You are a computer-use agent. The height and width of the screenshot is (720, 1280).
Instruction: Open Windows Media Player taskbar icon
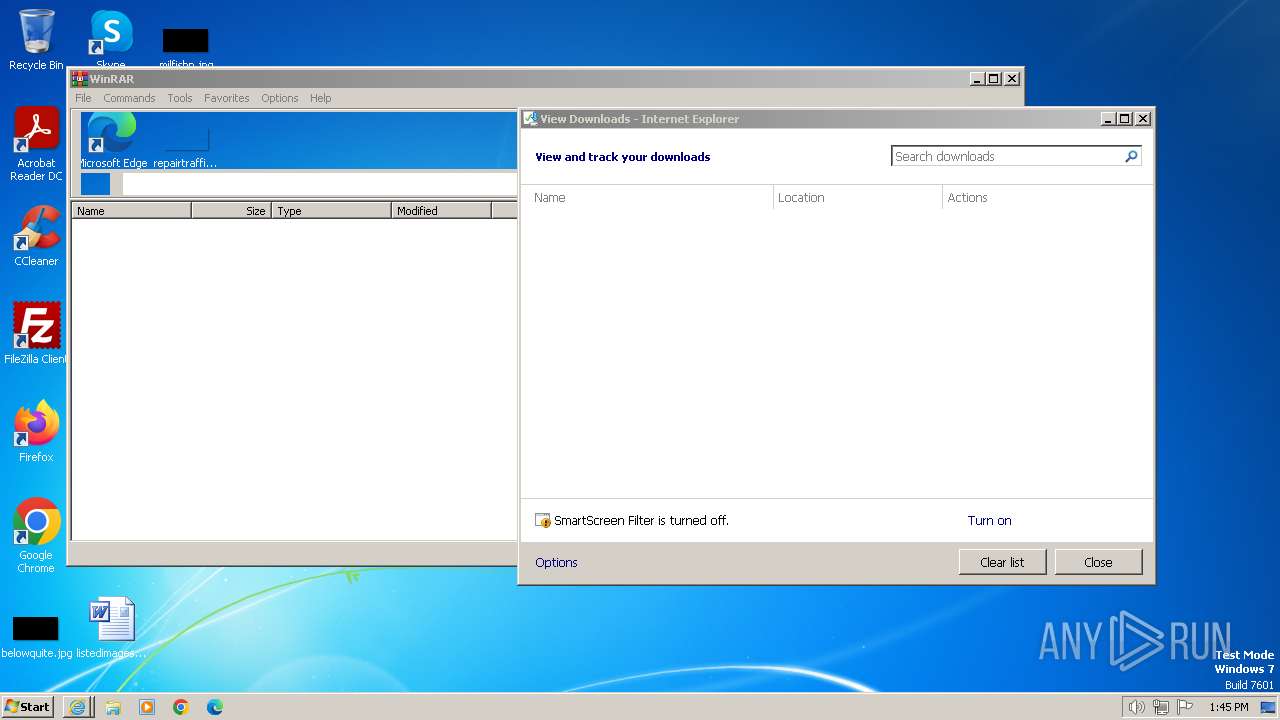point(147,707)
